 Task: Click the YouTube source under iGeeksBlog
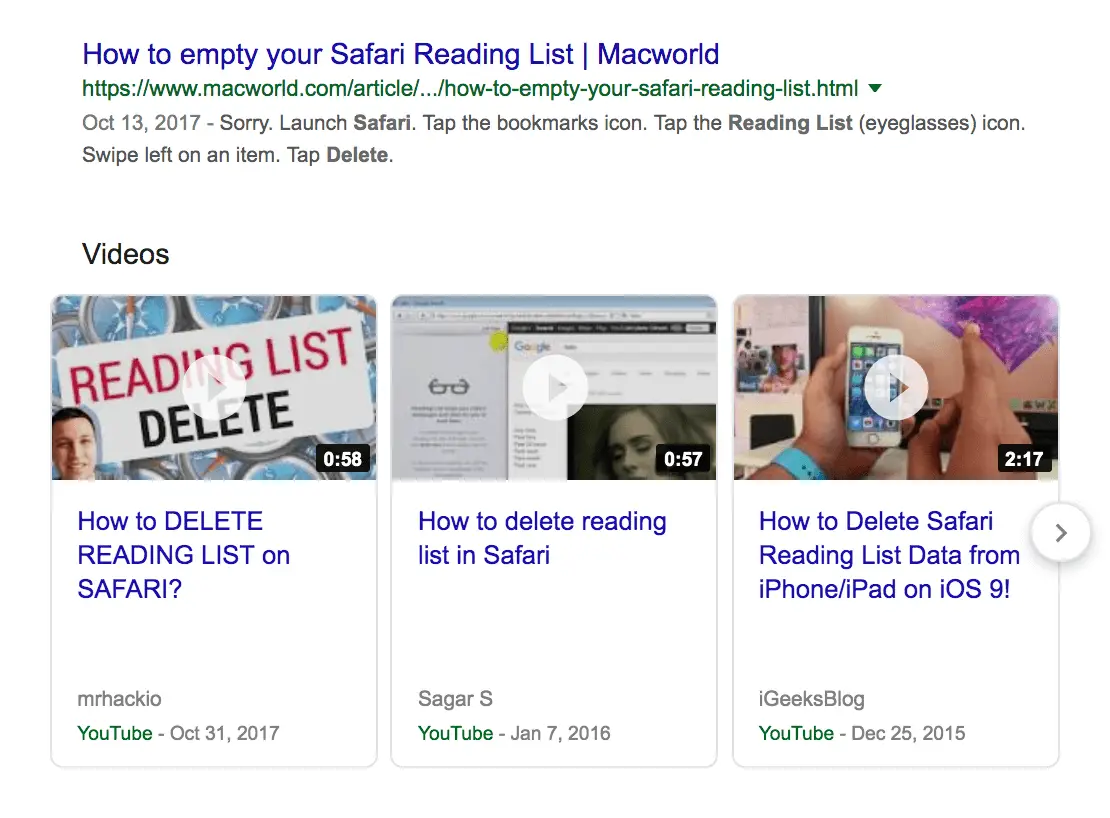point(796,733)
